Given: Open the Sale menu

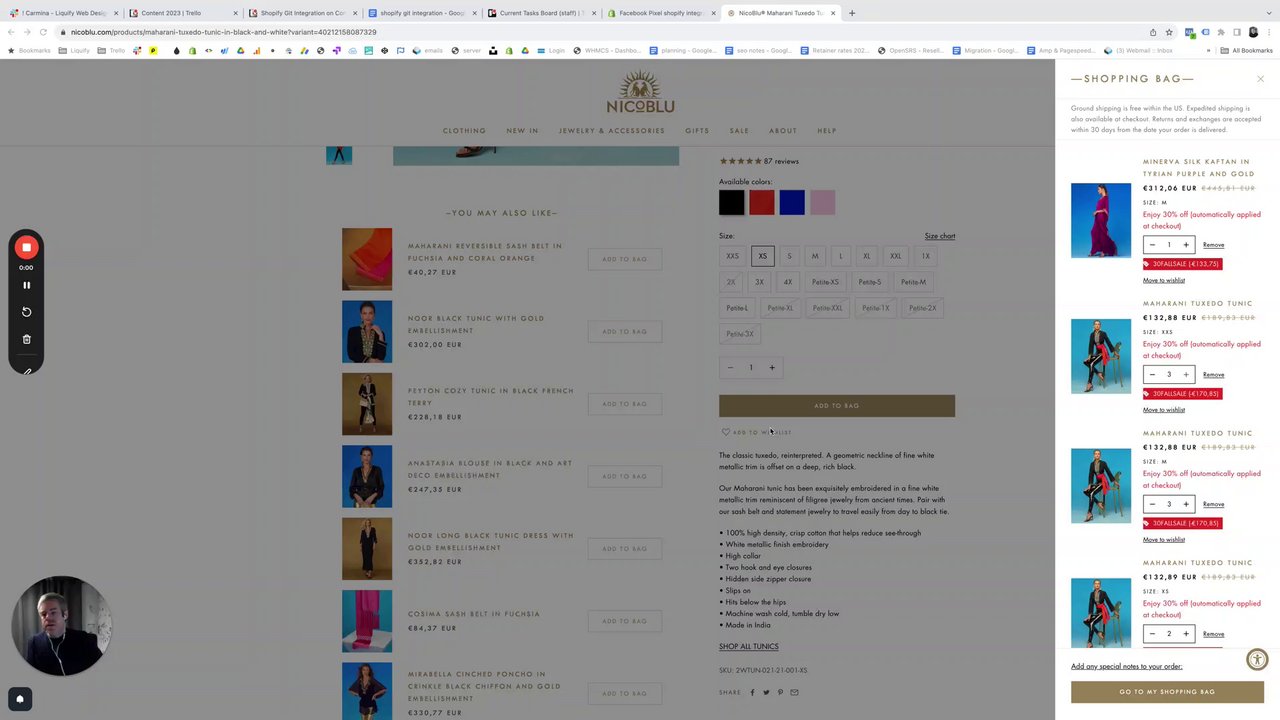Looking at the screenshot, I should [x=739, y=131].
